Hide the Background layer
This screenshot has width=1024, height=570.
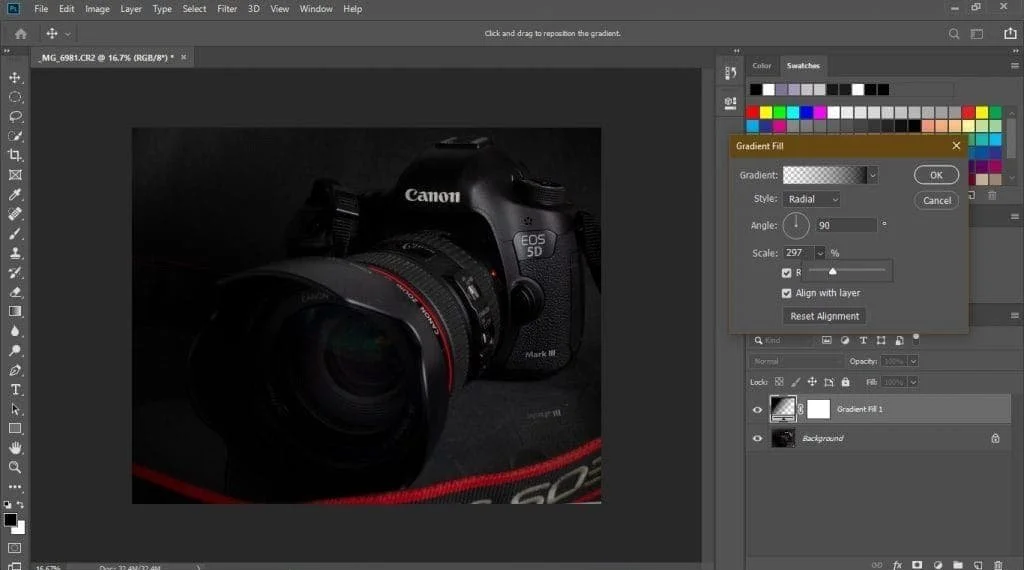(x=758, y=439)
